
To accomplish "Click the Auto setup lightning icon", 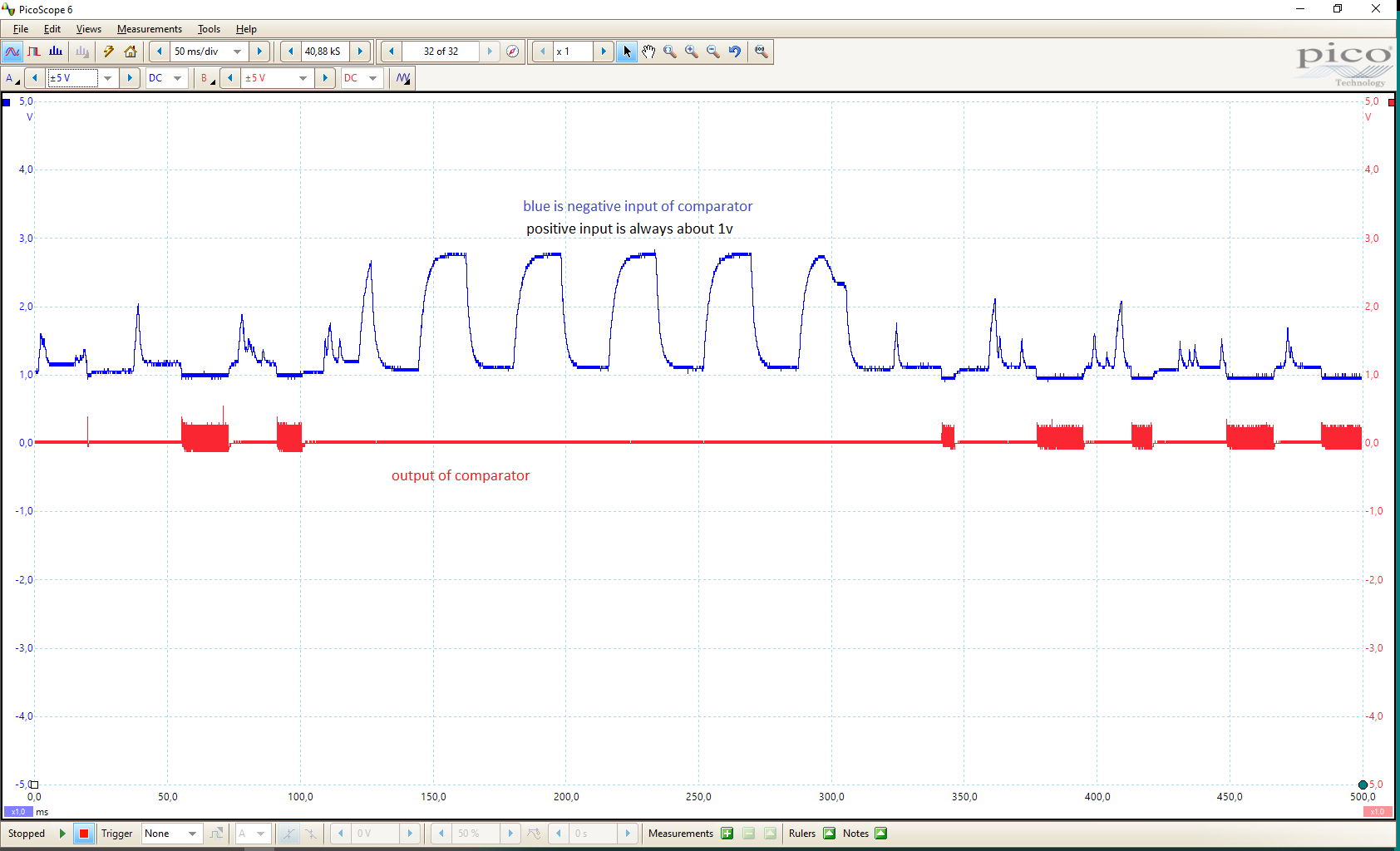I will click(x=109, y=52).
